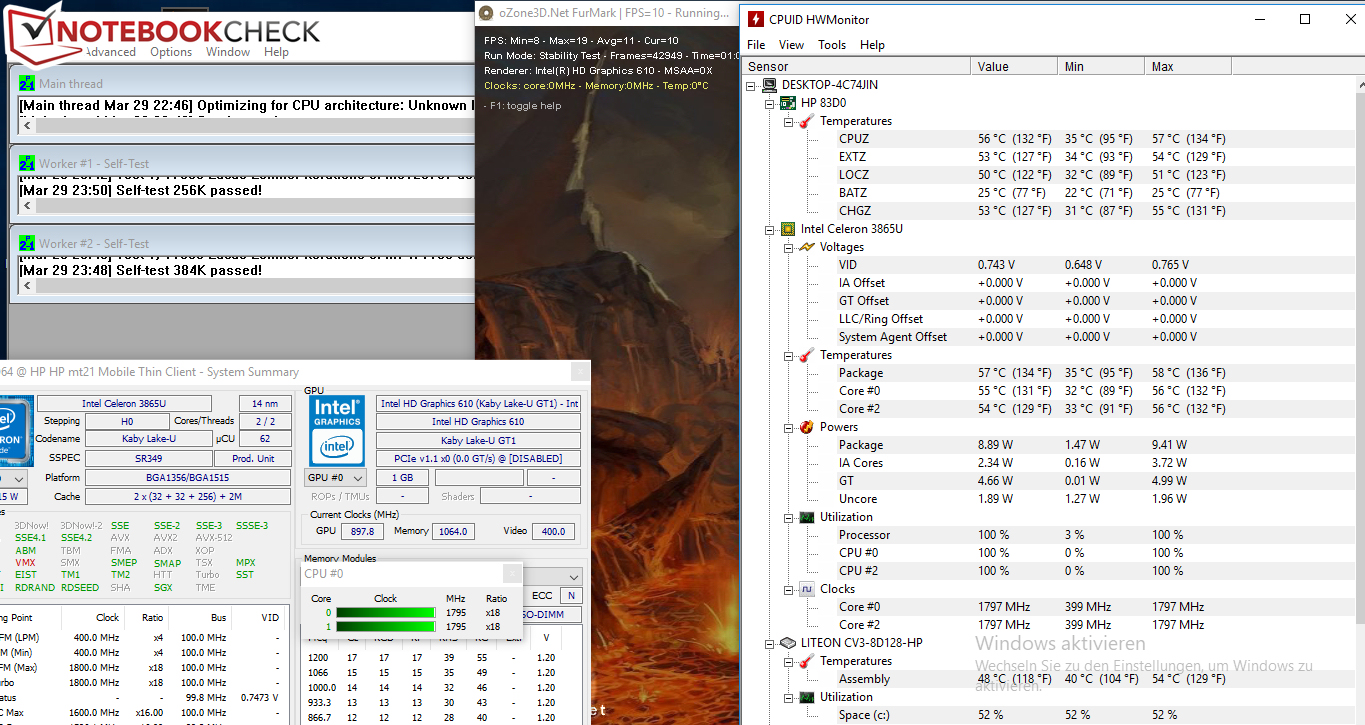Collapse the Clocks node in sensor tree

coord(789,589)
